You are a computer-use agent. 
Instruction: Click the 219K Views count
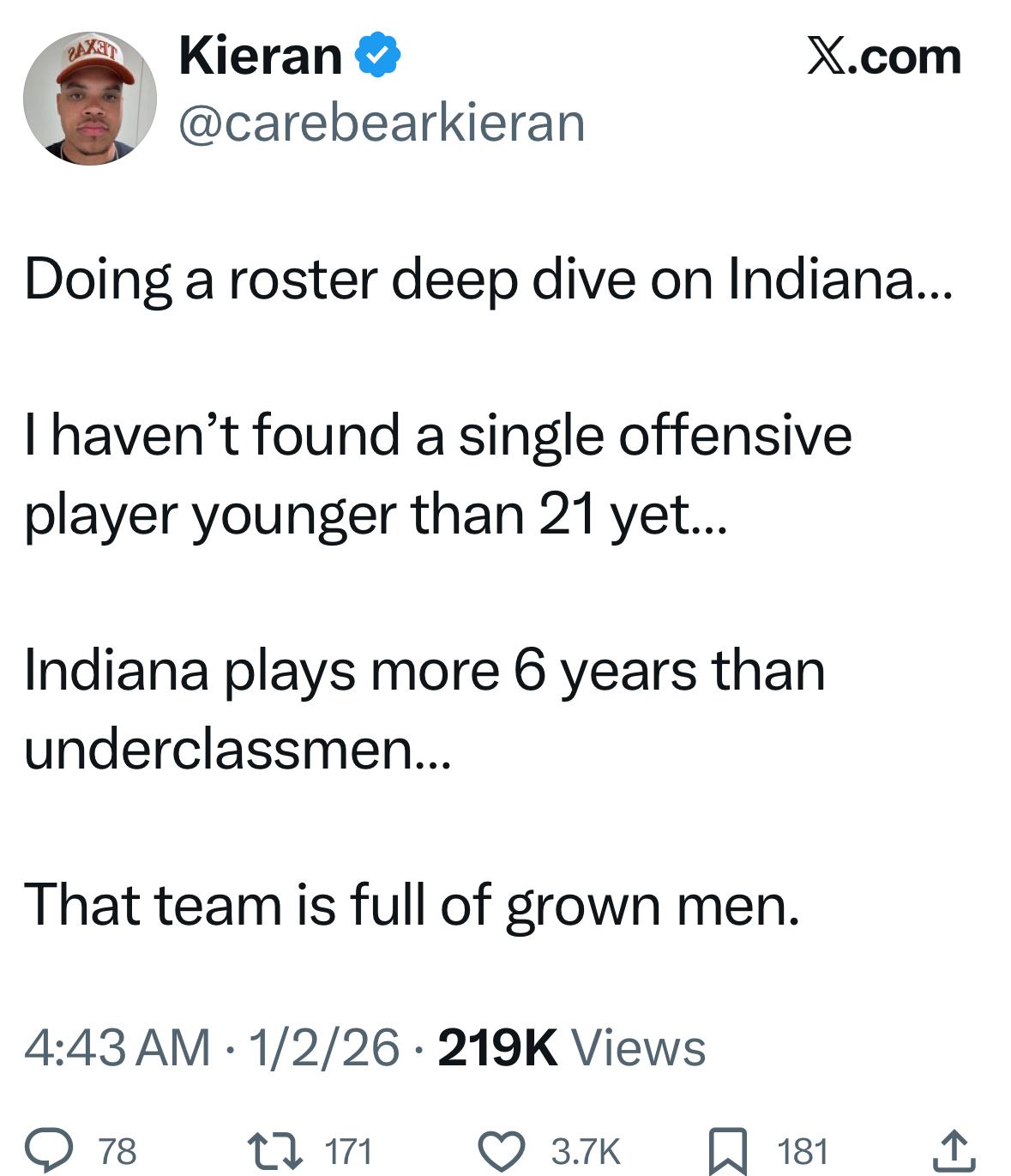[x=571, y=1048]
